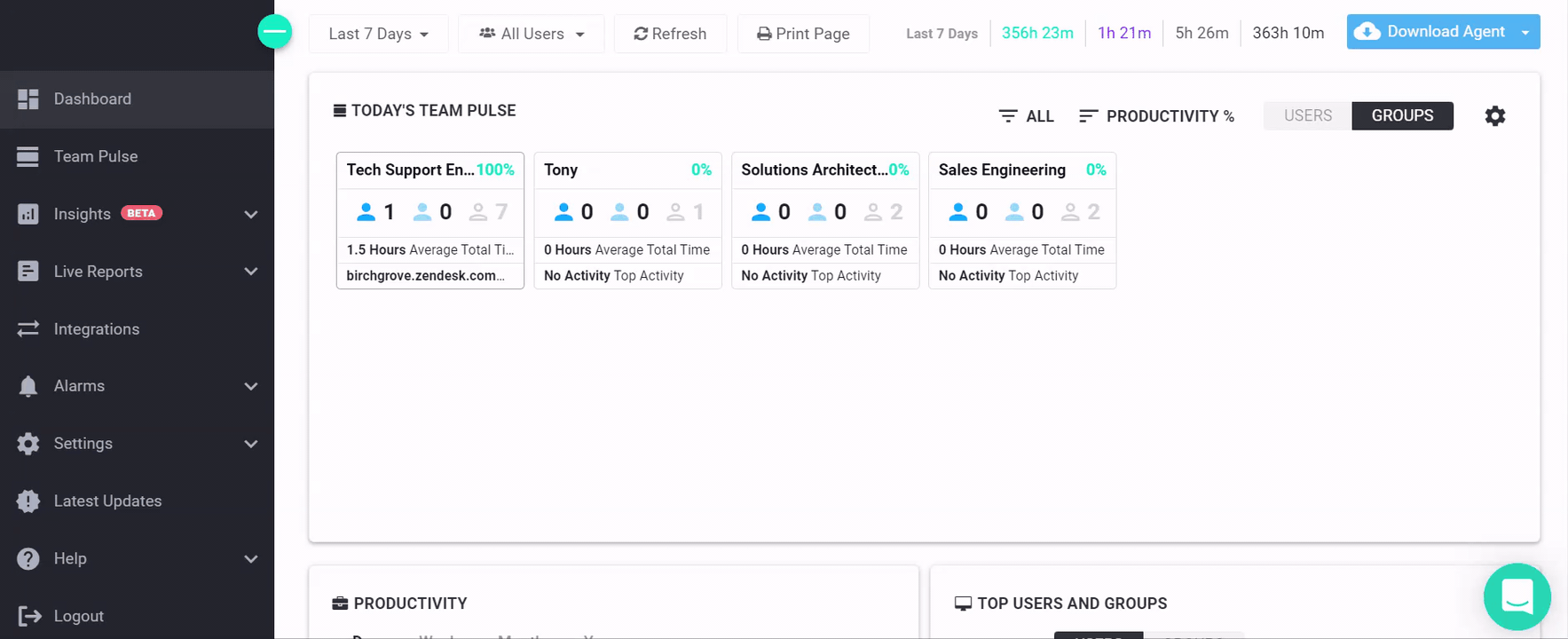The height and width of the screenshot is (639, 1568).
Task: Click the cloud icon on Download Agent
Action: pos(1367,32)
